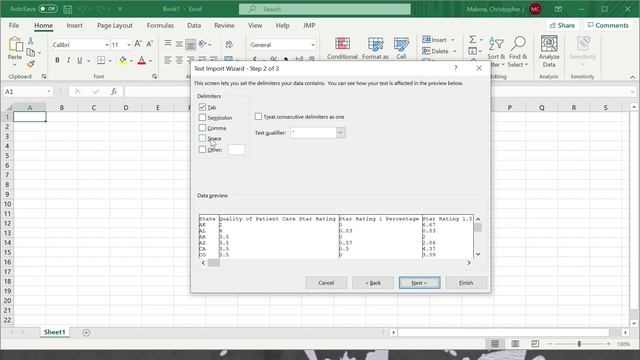Viewport: 640px width, 360px height.
Task: Click the Finish button in wizard
Action: click(x=466, y=283)
